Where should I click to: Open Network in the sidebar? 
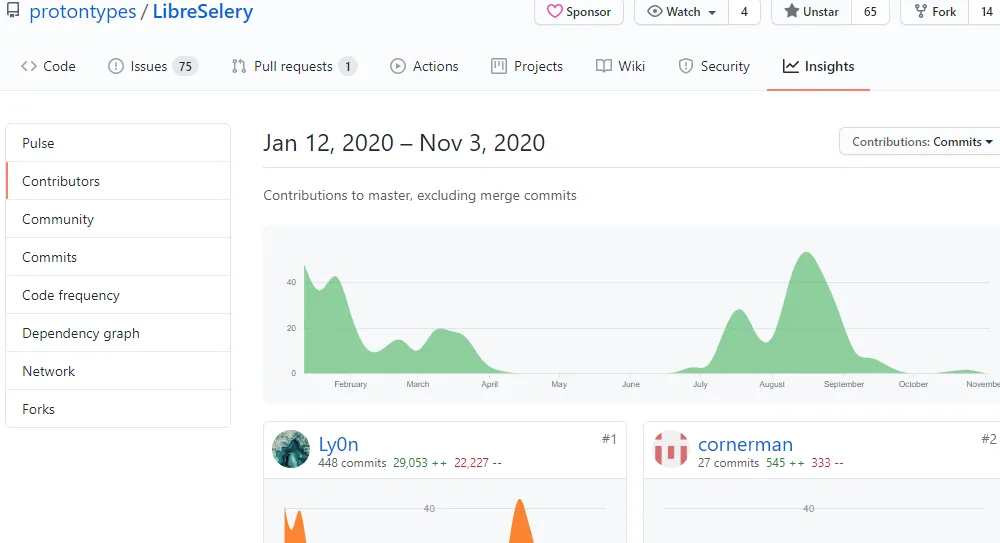pos(118,371)
